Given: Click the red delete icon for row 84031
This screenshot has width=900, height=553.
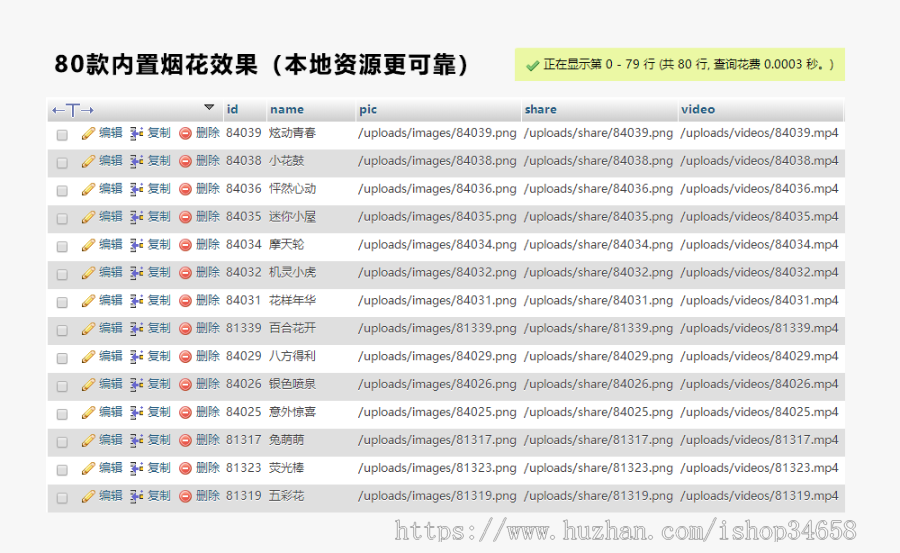Looking at the screenshot, I should pos(185,301).
